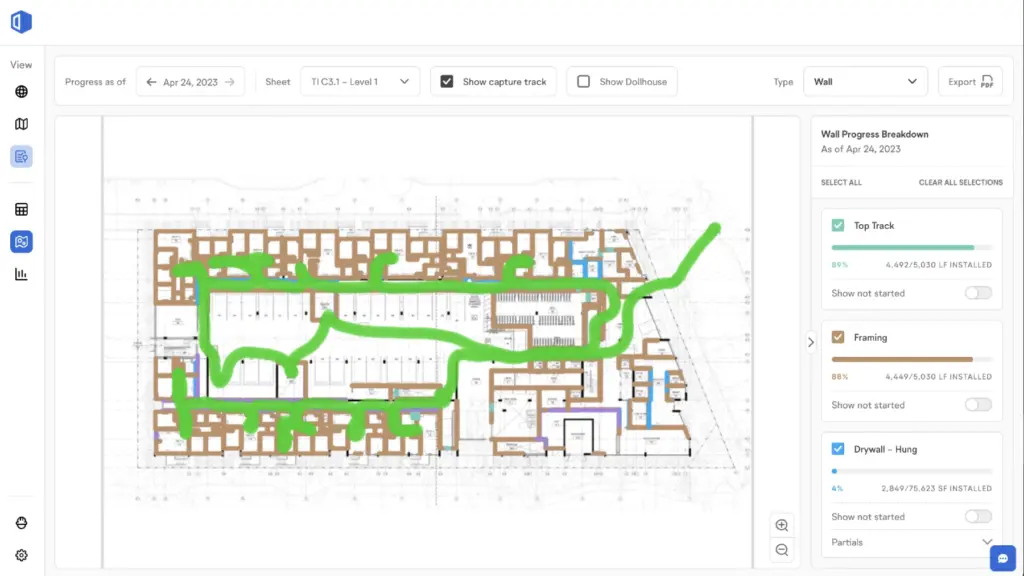Zoom in on the floor plan
The image size is (1024, 576).
click(782, 525)
